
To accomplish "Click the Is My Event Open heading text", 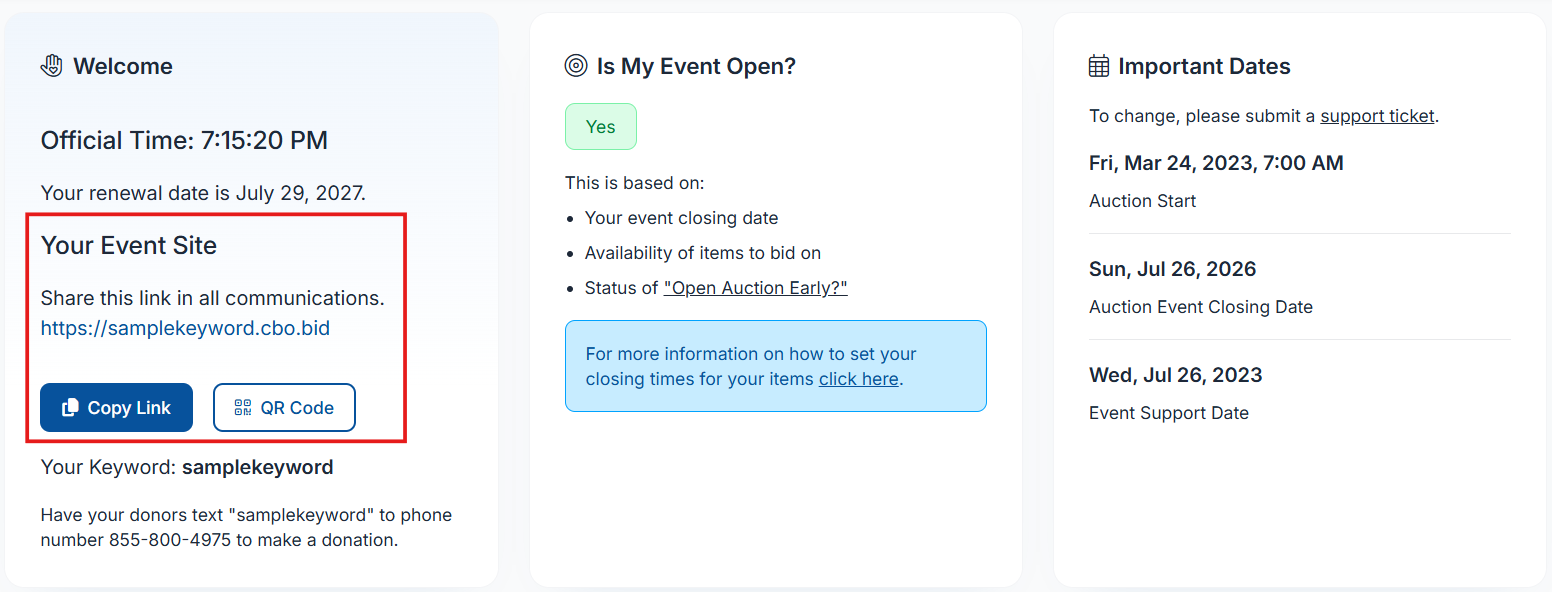I will 696,66.
